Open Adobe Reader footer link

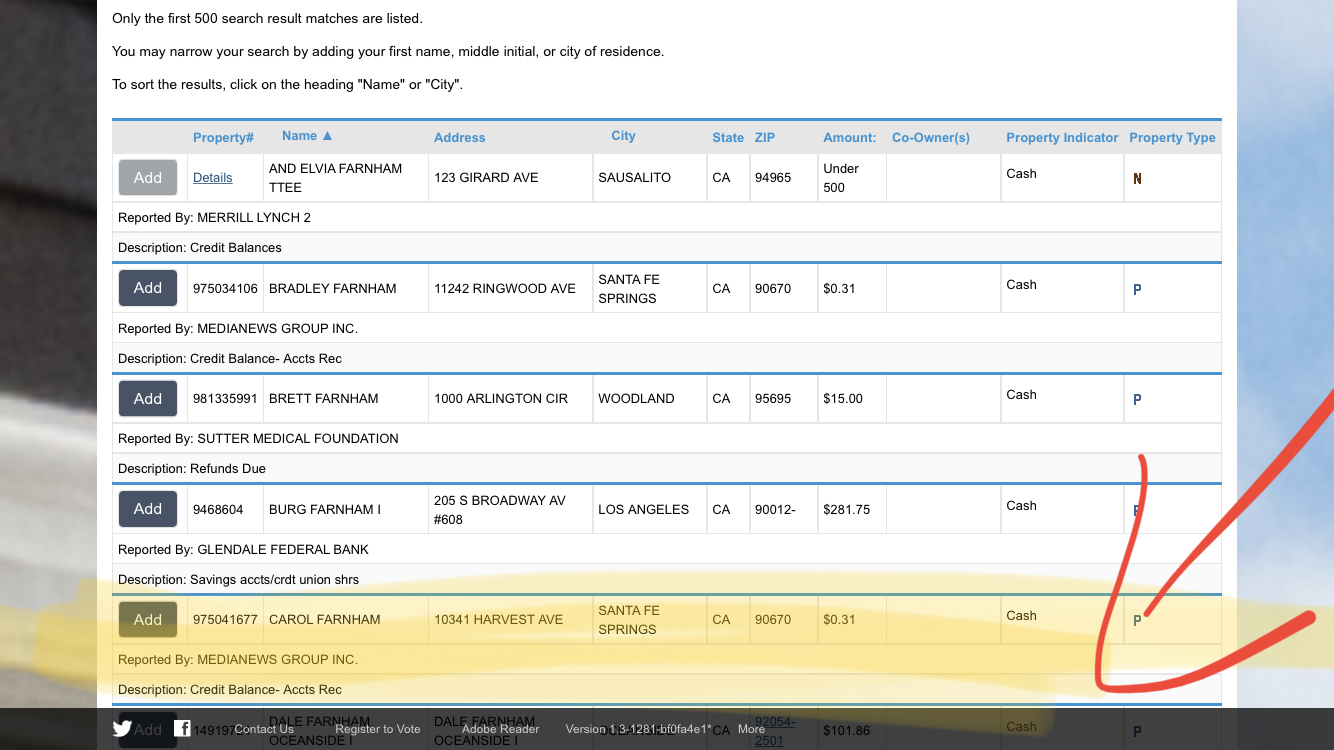click(x=500, y=729)
